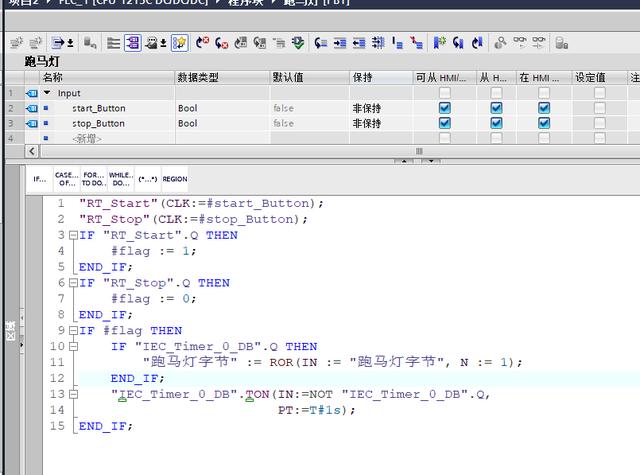Collapse TON call fold at line 13
The height and width of the screenshot is (475, 640).
click(73, 394)
